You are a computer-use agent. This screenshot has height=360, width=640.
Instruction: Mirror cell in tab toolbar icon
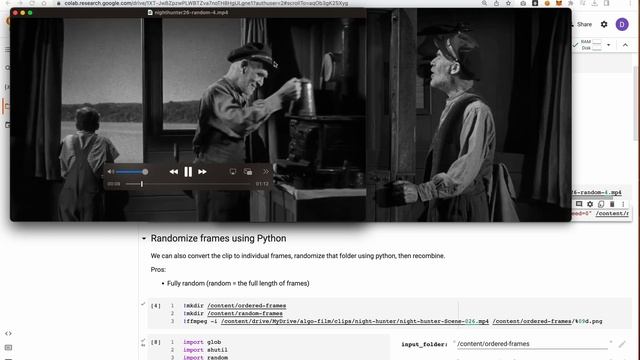(x=601, y=204)
